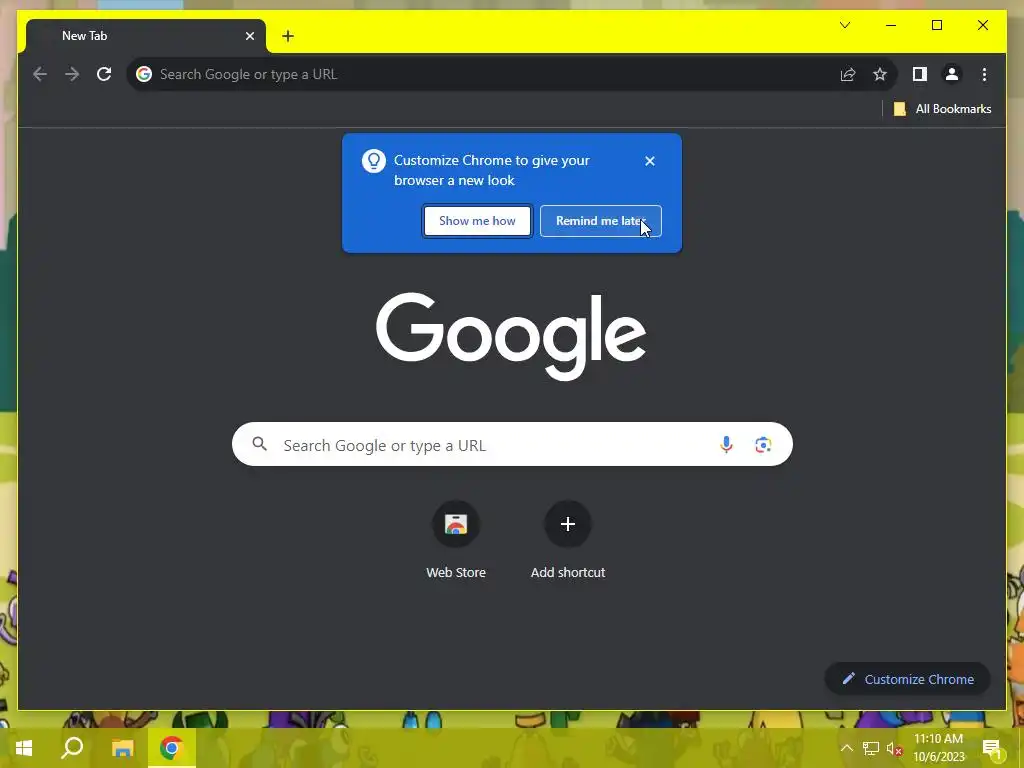Go back using the back arrow
Screen dimensions: 1024x768
pos(40,74)
